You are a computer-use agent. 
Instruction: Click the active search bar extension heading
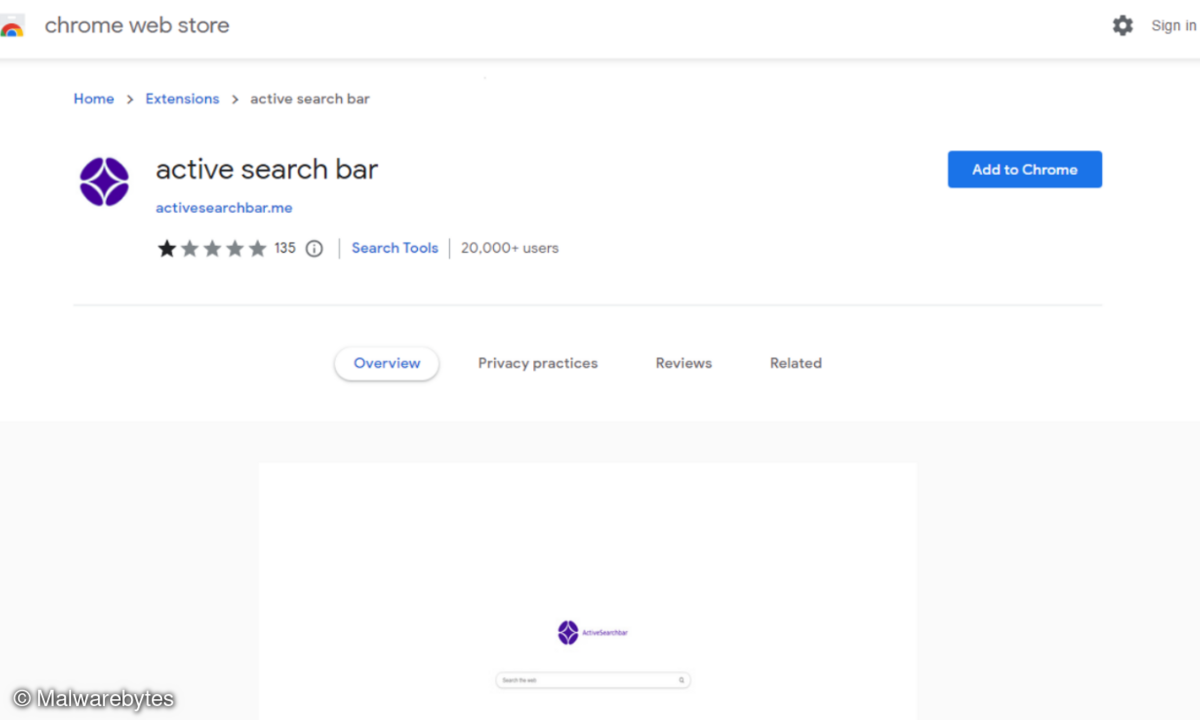[x=267, y=169]
